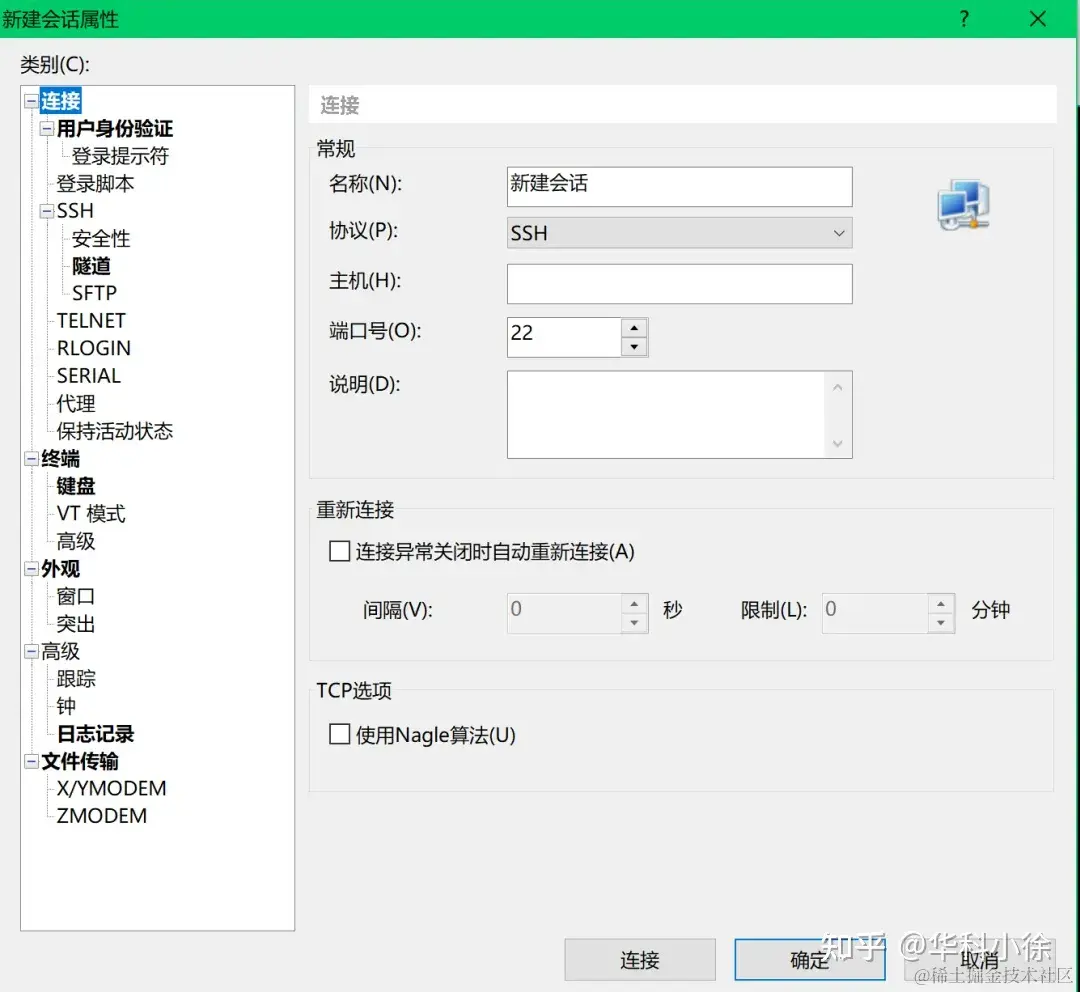This screenshot has height=992, width=1080.
Task: Focus the 名称 input field
Action: click(x=679, y=187)
